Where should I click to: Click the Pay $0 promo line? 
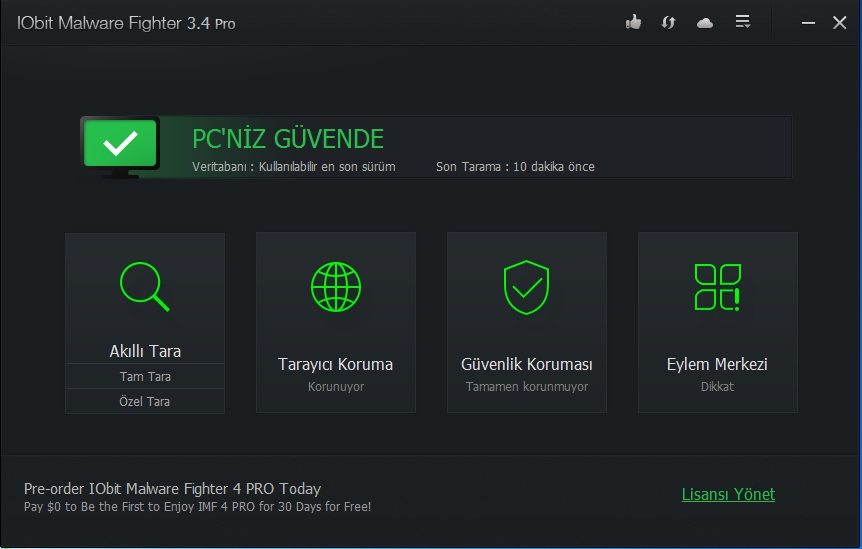(197, 507)
